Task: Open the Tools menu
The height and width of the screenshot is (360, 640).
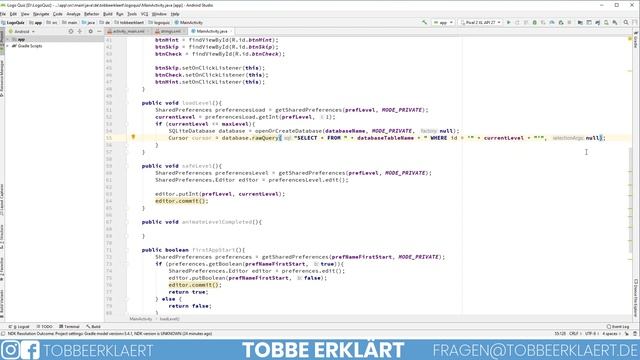Action: (132, 14)
